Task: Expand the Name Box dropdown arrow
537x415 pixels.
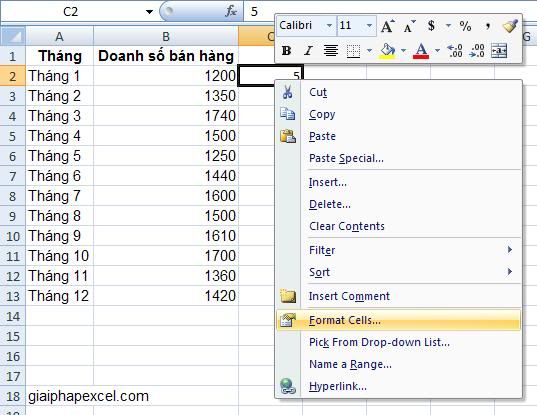Action: [x=149, y=12]
